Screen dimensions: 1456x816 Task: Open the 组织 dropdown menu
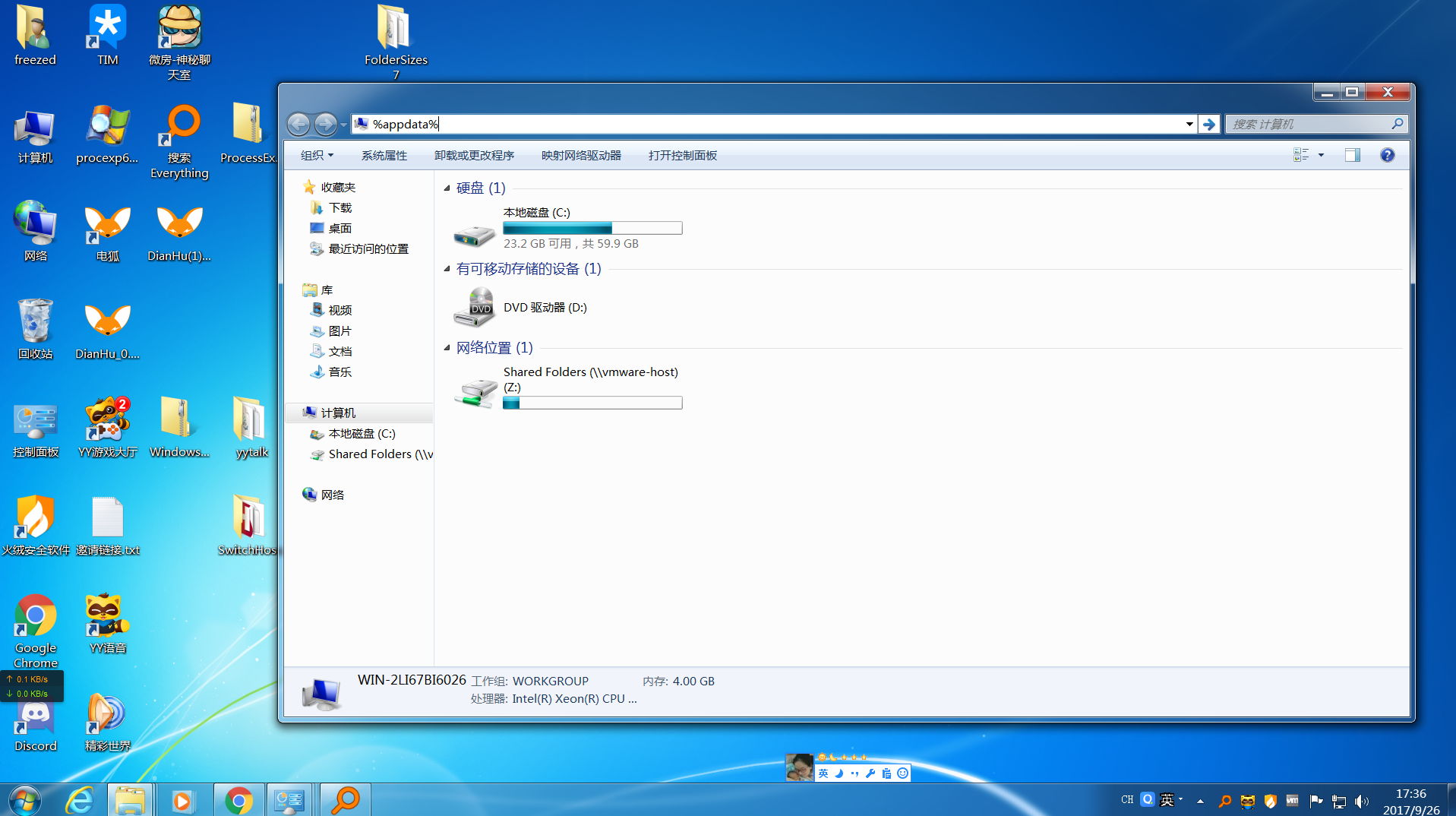[x=317, y=155]
